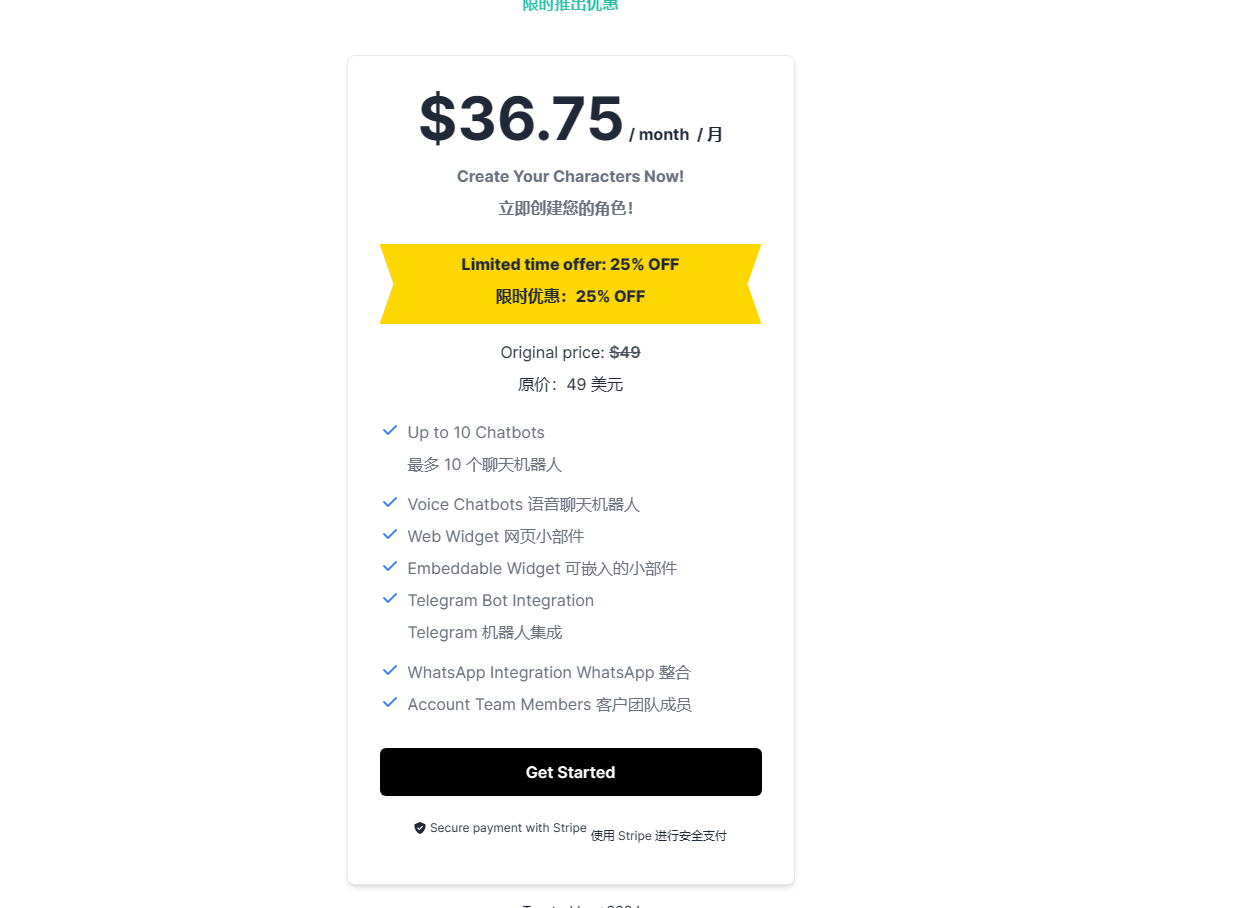Click the checkmark next to Web Widget
This screenshot has width=1244, height=908.
(x=390, y=535)
